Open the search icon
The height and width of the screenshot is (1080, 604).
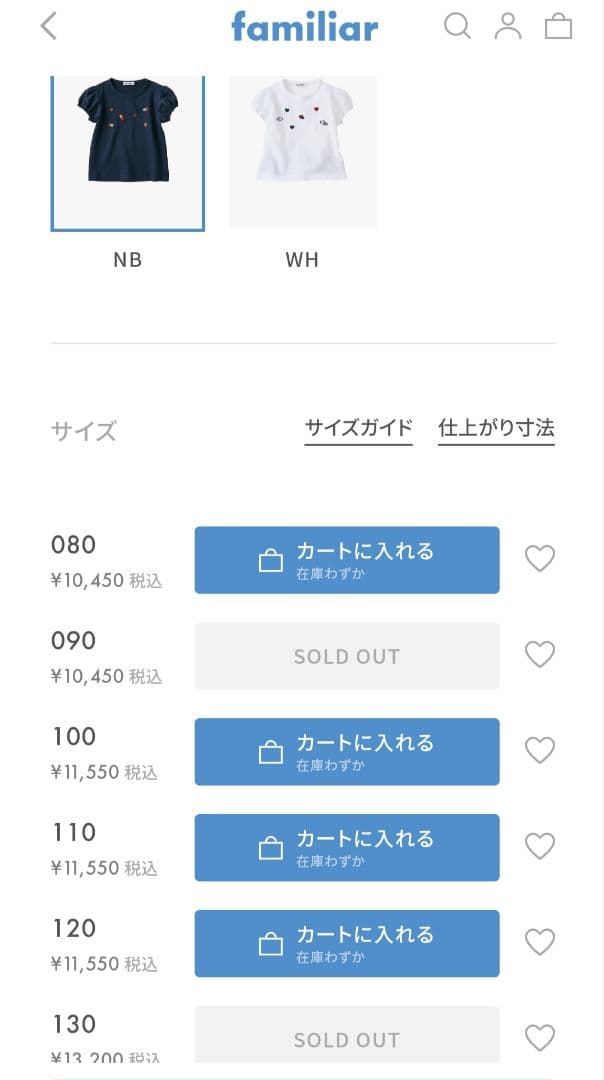pyautogui.click(x=459, y=27)
